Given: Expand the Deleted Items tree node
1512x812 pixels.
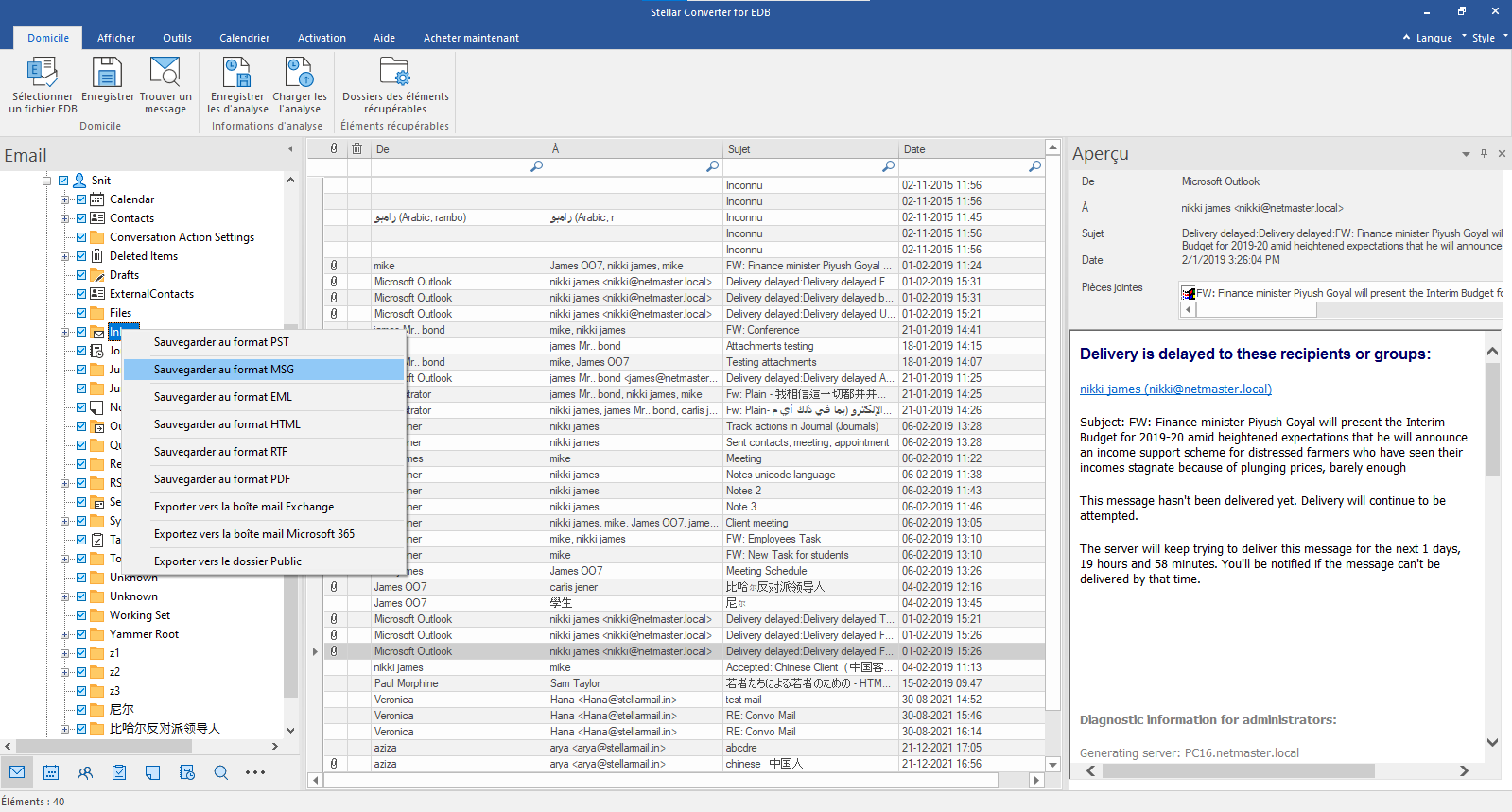Looking at the screenshot, I should [64, 256].
